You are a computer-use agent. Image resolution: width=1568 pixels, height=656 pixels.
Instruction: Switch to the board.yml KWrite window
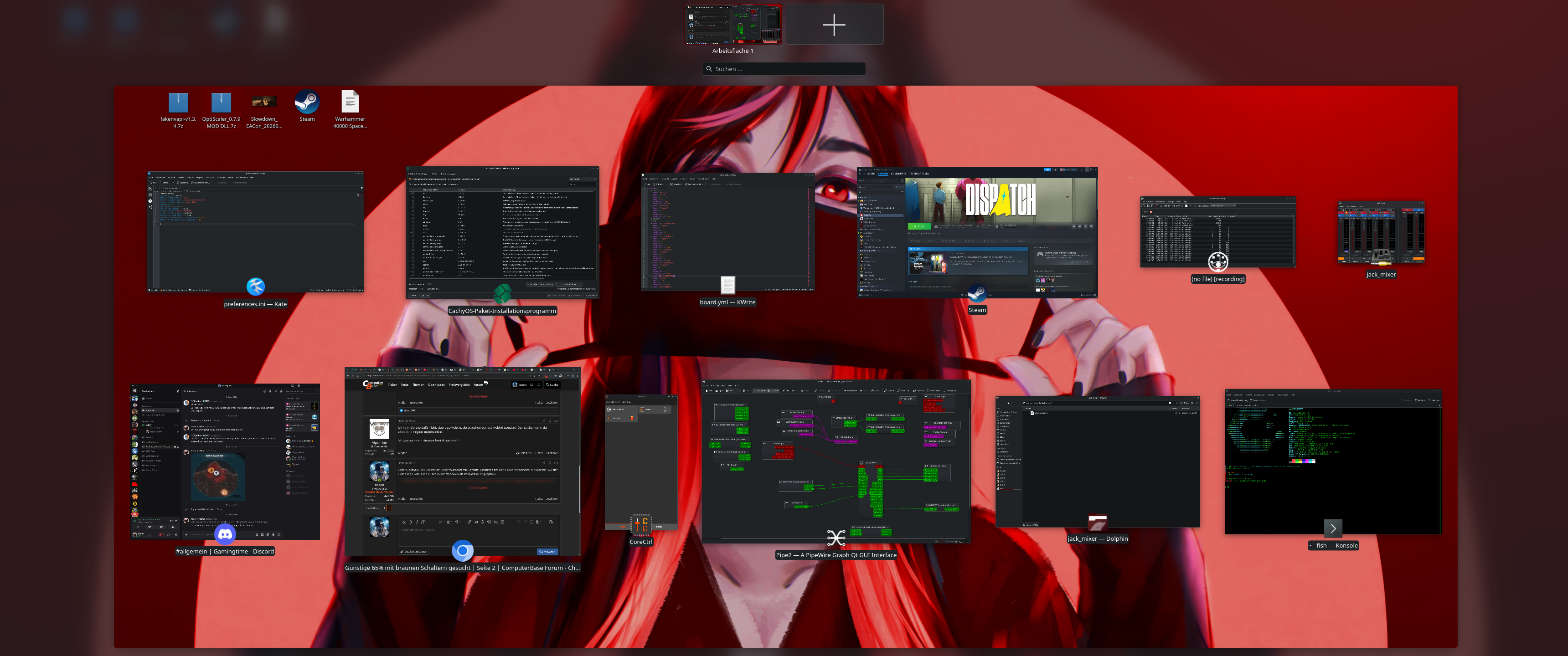727,231
